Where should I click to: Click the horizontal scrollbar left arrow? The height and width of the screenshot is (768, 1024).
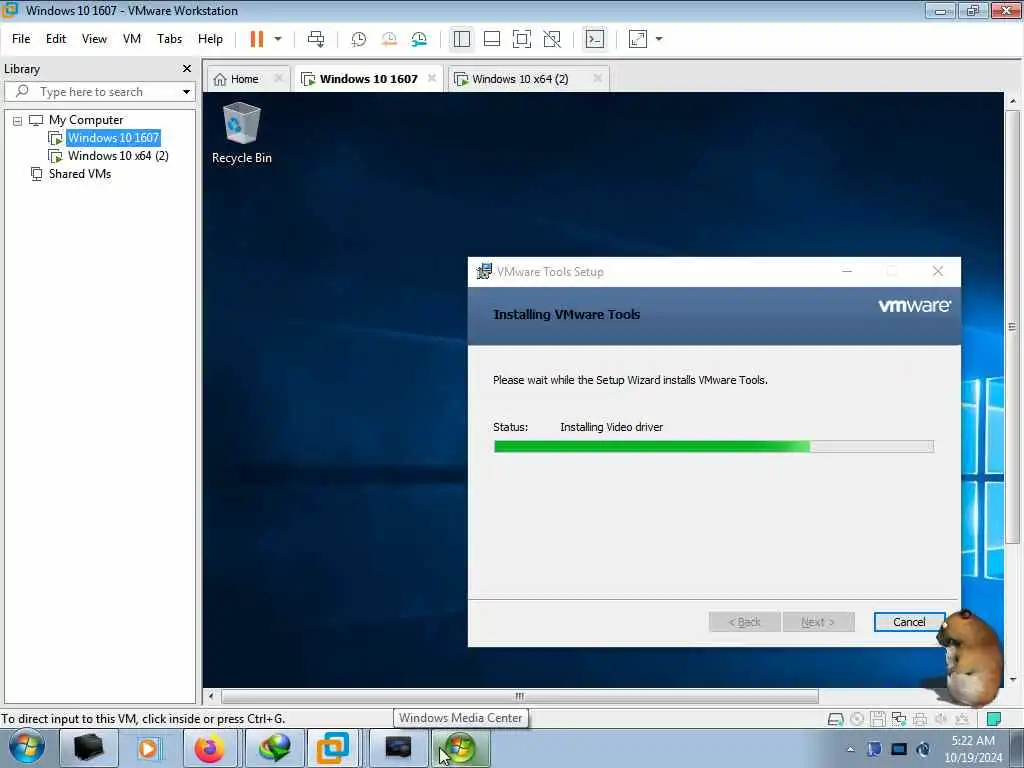point(211,696)
